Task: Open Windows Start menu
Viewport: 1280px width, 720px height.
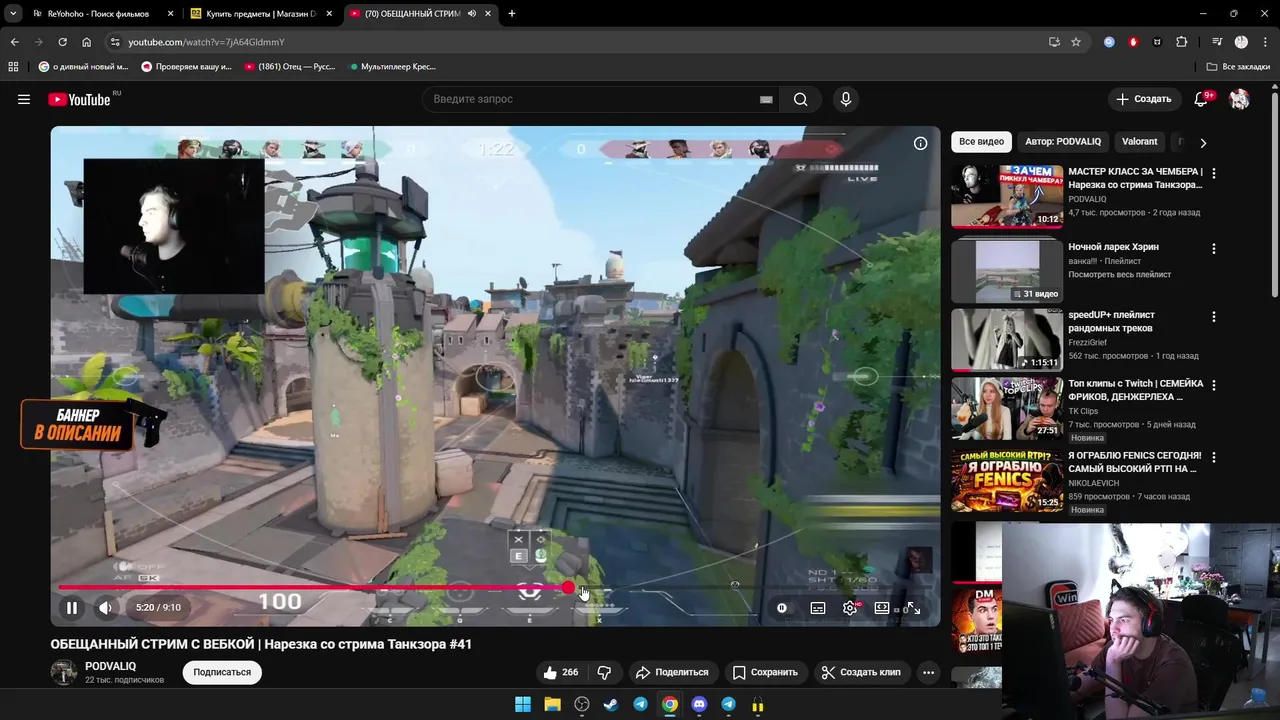Action: (x=522, y=704)
